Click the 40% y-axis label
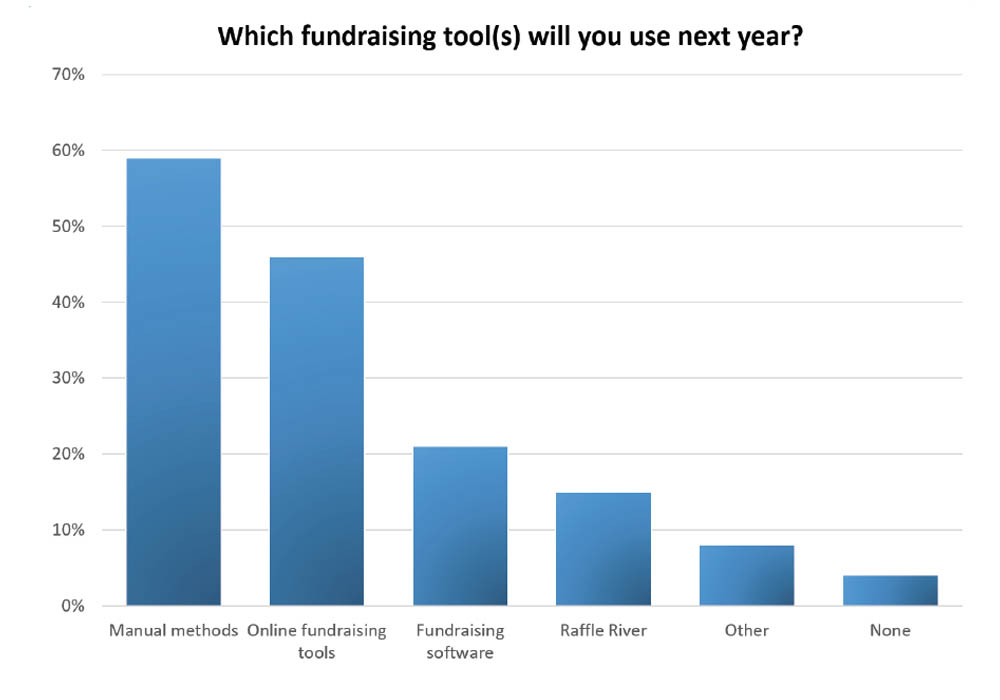The width and height of the screenshot is (1000, 700). (68, 302)
